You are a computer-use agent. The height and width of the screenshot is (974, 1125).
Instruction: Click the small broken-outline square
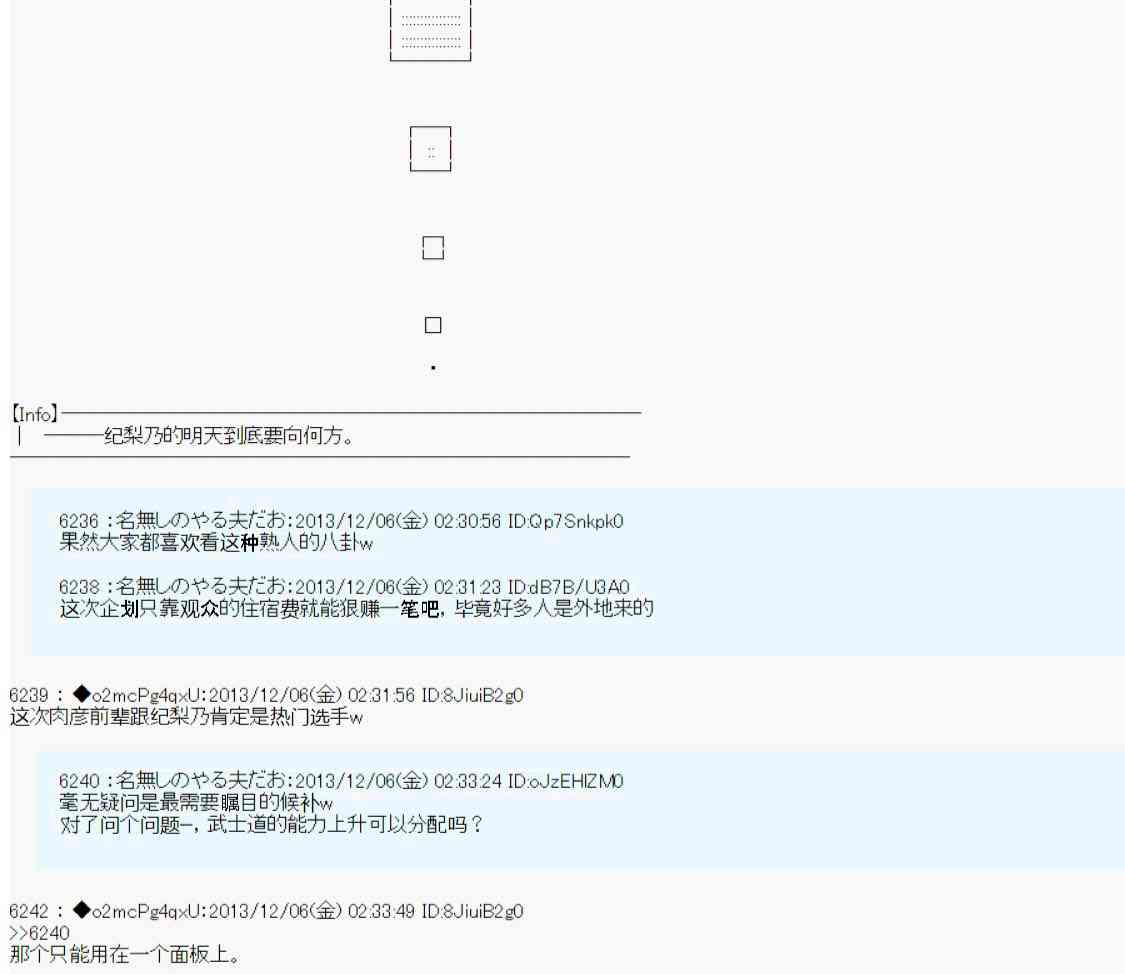click(x=433, y=248)
